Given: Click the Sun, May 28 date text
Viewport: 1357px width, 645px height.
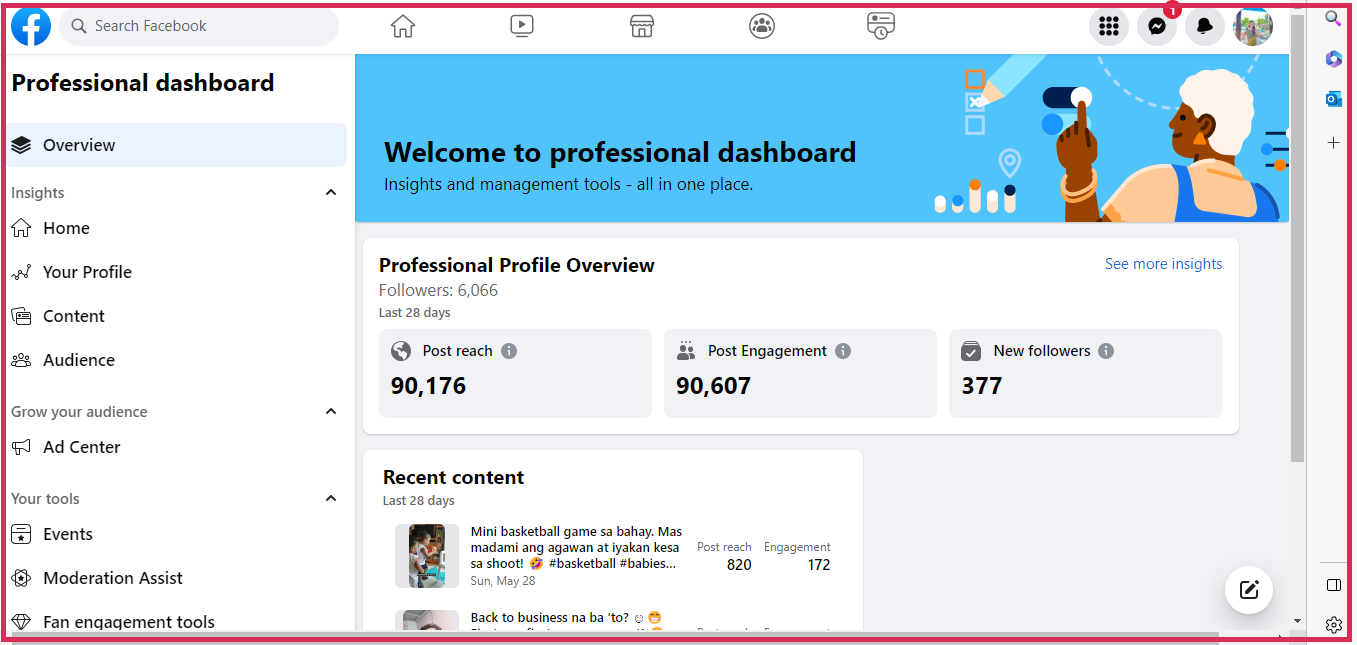Looking at the screenshot, I should [503, 581].
